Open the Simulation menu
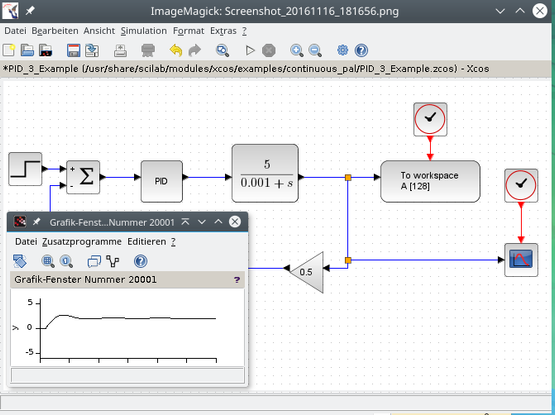 click(144, 31)
